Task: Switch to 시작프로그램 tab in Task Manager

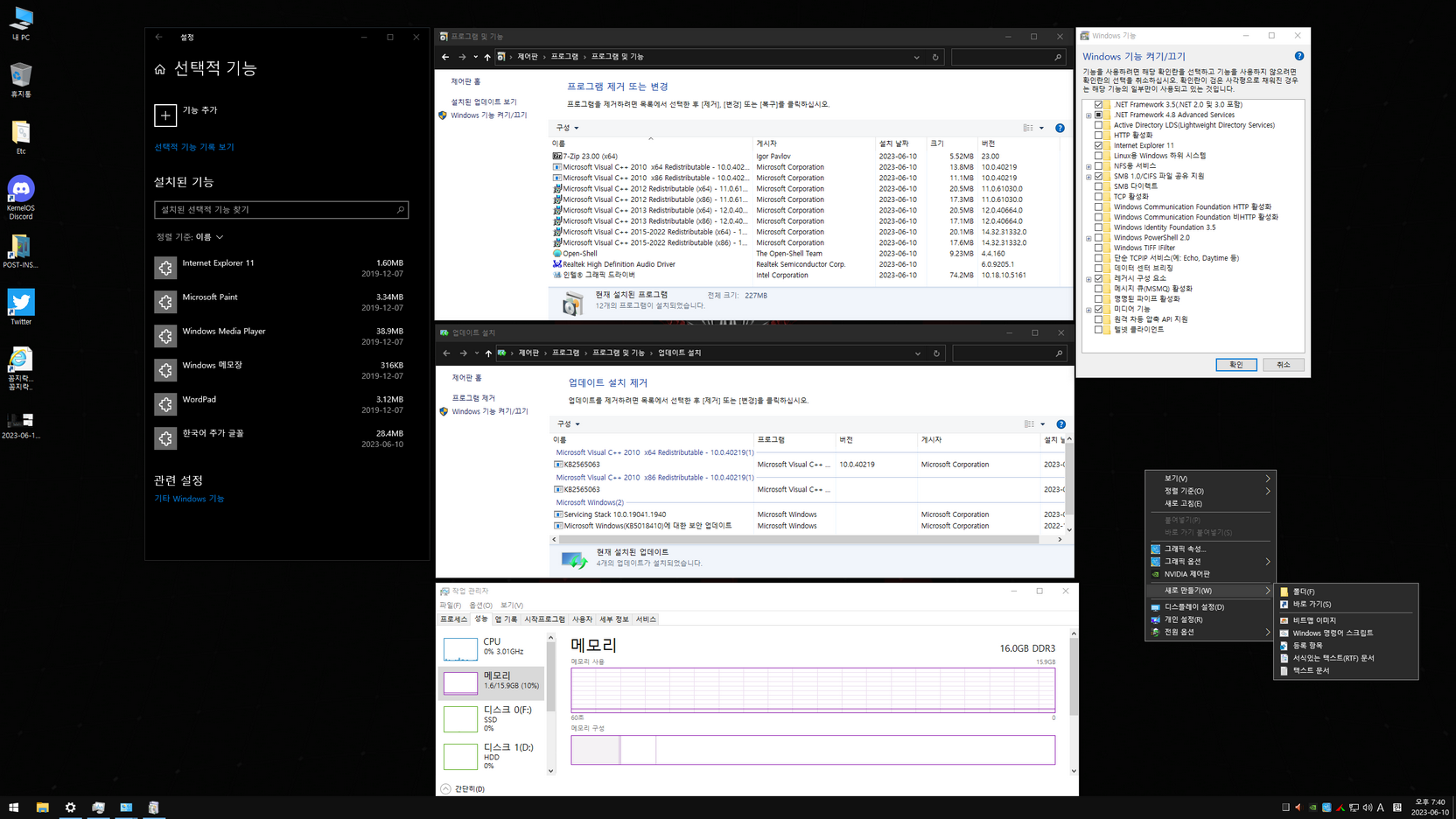Action: (x=544, y=619)
